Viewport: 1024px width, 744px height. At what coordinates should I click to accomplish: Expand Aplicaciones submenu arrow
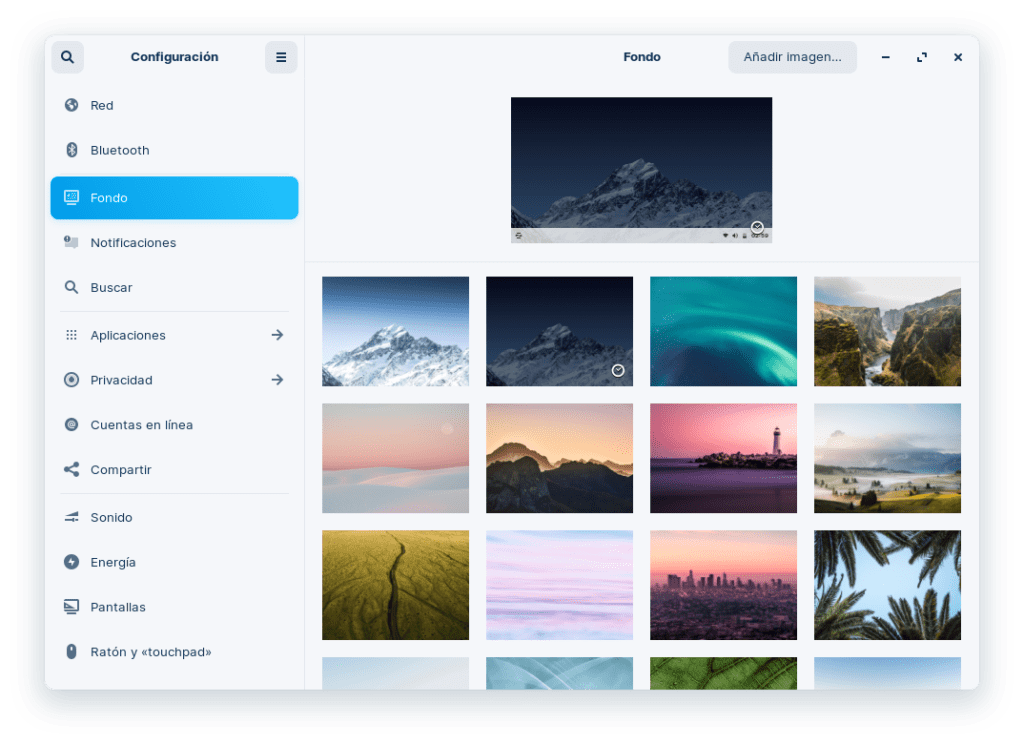coord(278,335)
